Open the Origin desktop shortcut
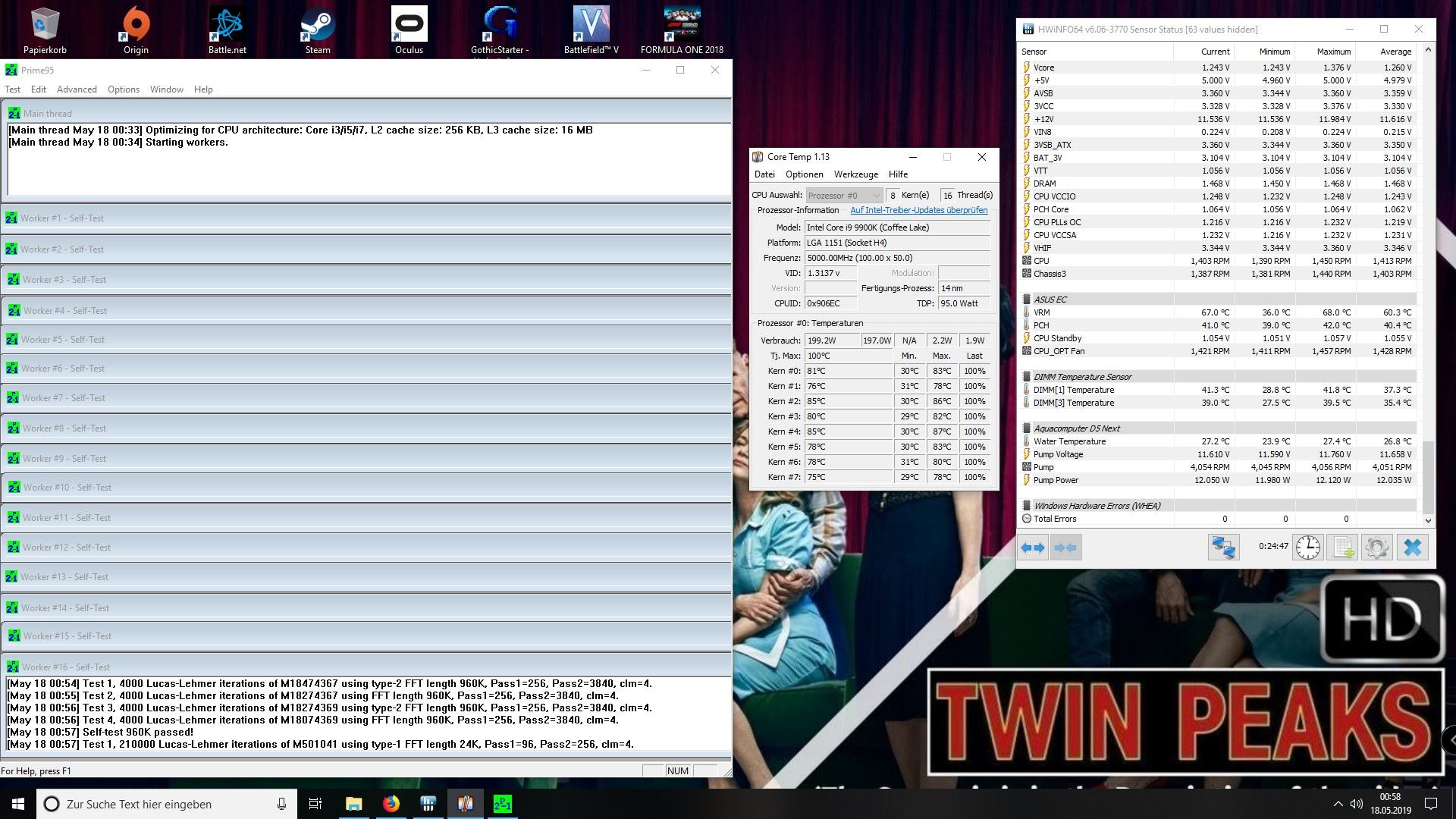The width and height of the screenshot is (1456, 819). click(x=136, y=30)
